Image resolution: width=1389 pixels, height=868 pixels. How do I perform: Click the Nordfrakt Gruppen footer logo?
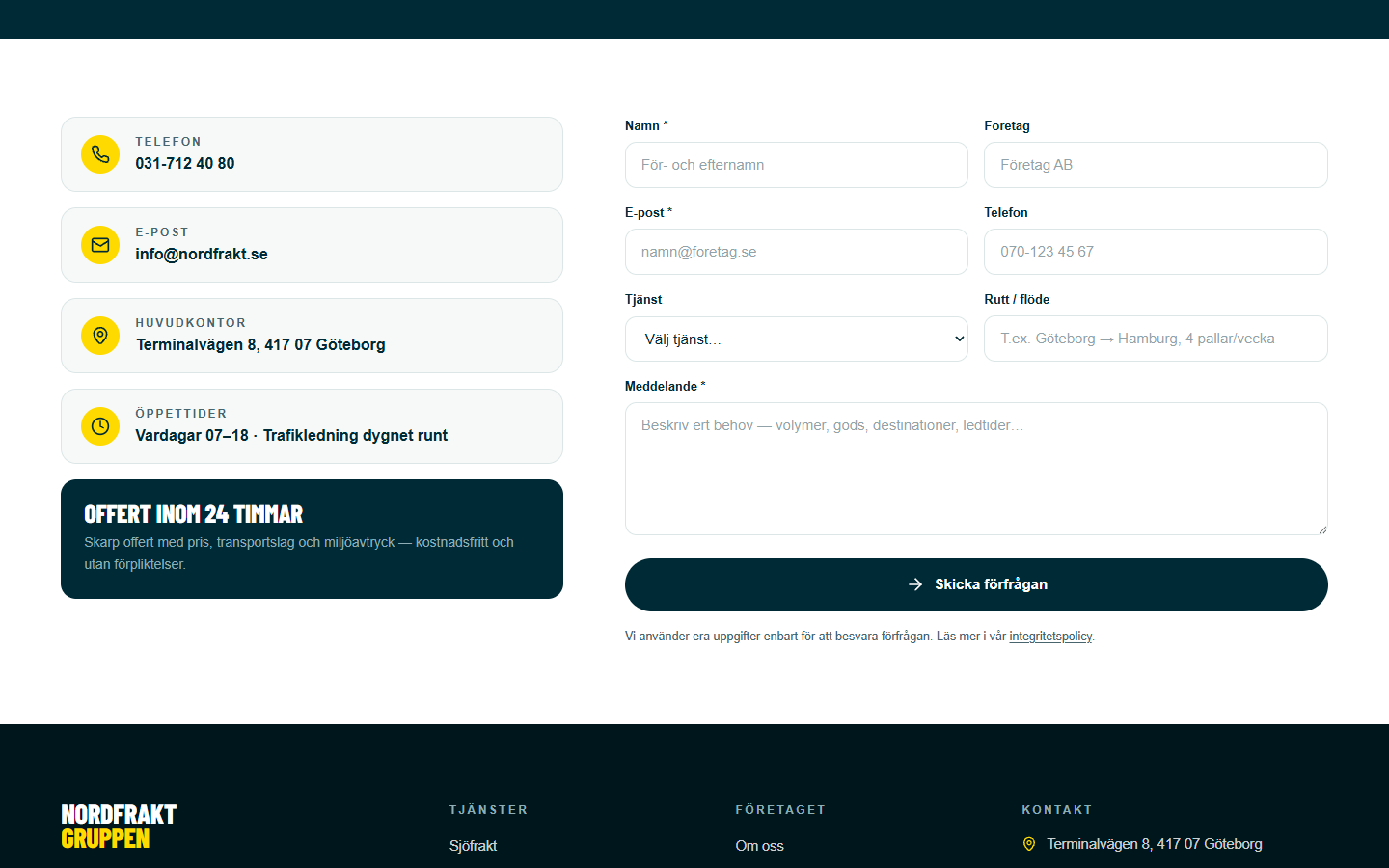pyautogui.click(x=119, y=827)
